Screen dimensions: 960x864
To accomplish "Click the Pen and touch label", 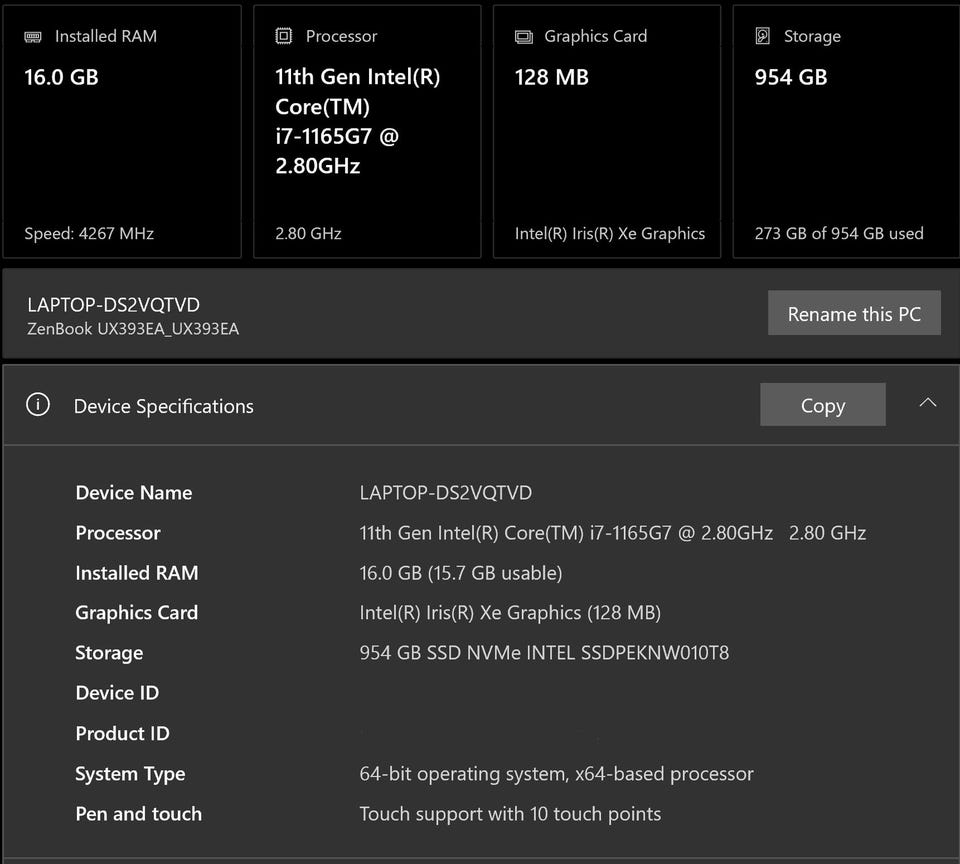I will click(138, 814).
